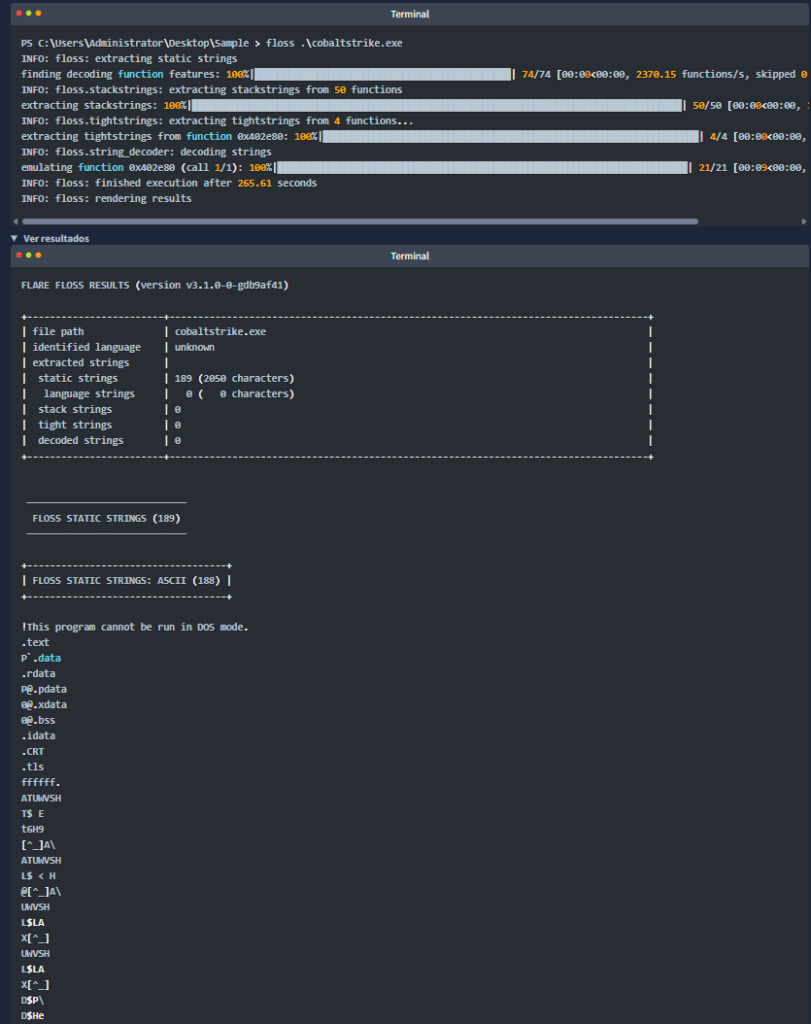Click the 'extracted strings' table label
The height and width of the screenshot is (1024, 811).
81,363
